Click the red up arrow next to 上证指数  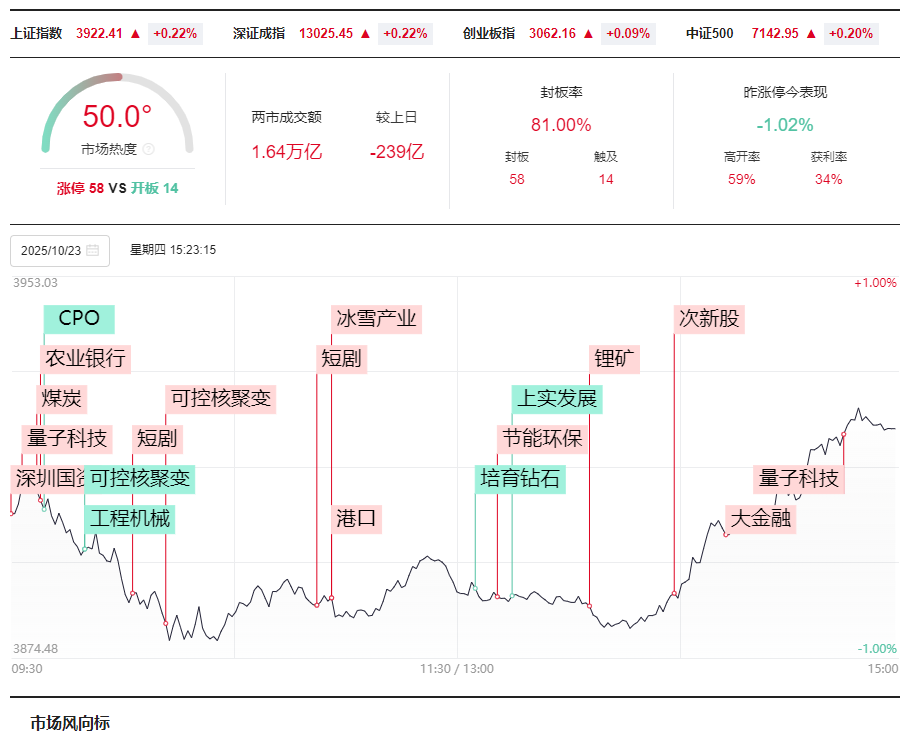[x=135, y=34]
